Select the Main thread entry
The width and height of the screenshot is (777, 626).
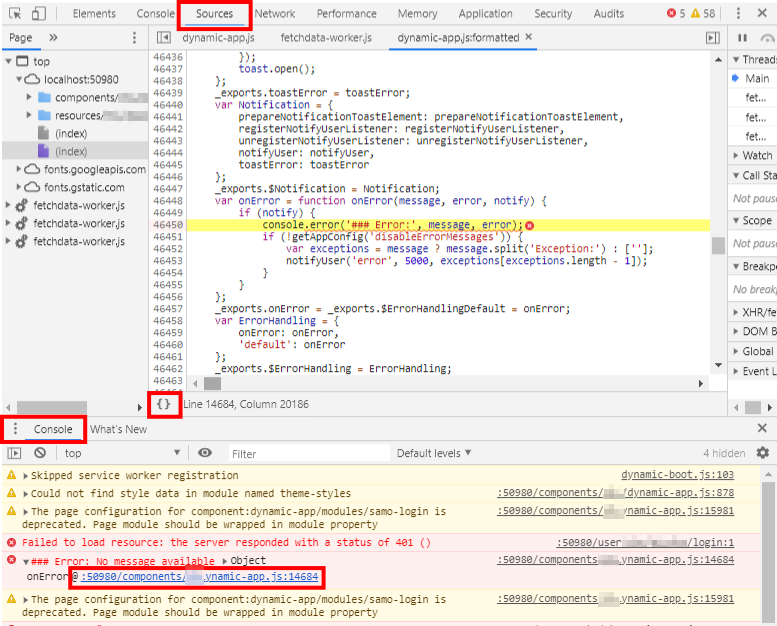click(x=757, y=78)
